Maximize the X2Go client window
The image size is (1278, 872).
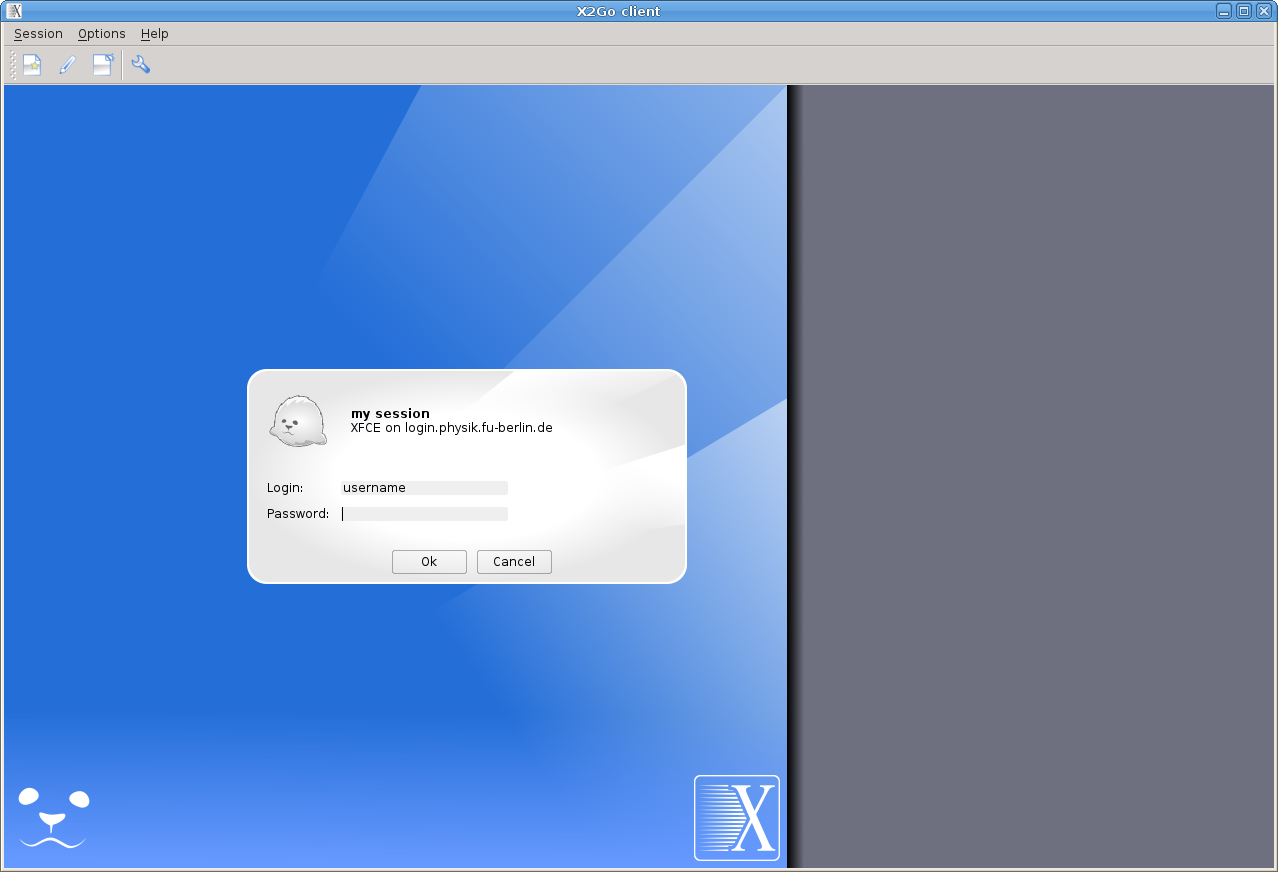[x=1244, y=11]
